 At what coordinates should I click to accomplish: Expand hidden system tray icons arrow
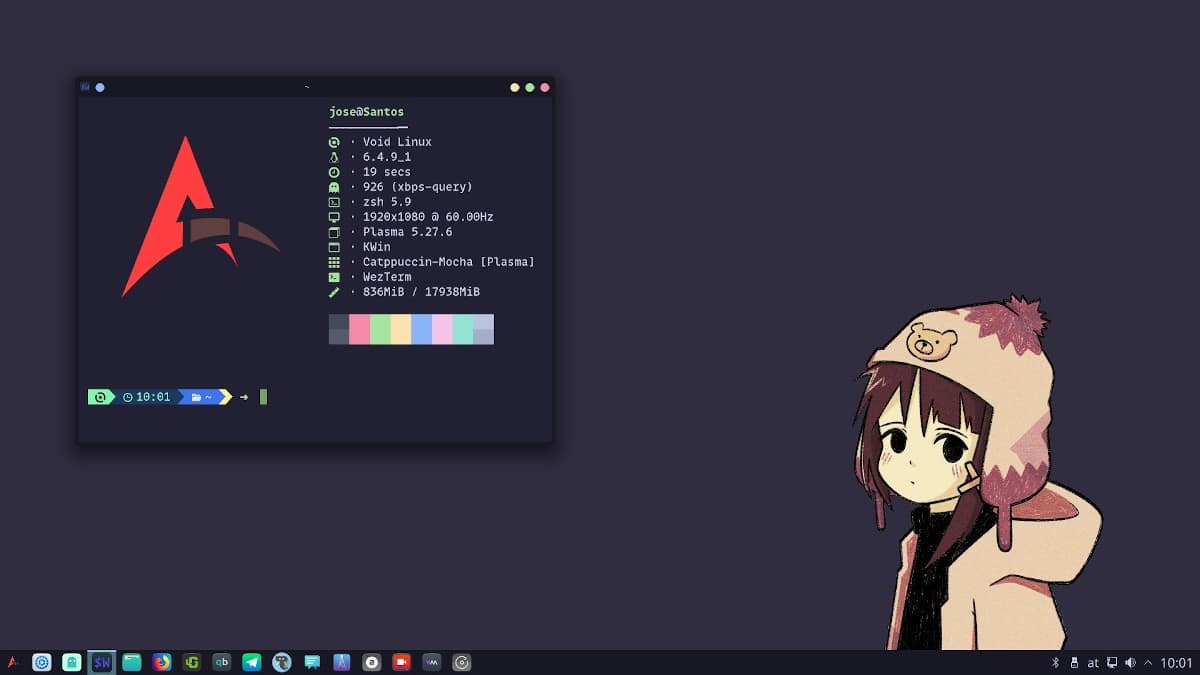point(1148,662)
